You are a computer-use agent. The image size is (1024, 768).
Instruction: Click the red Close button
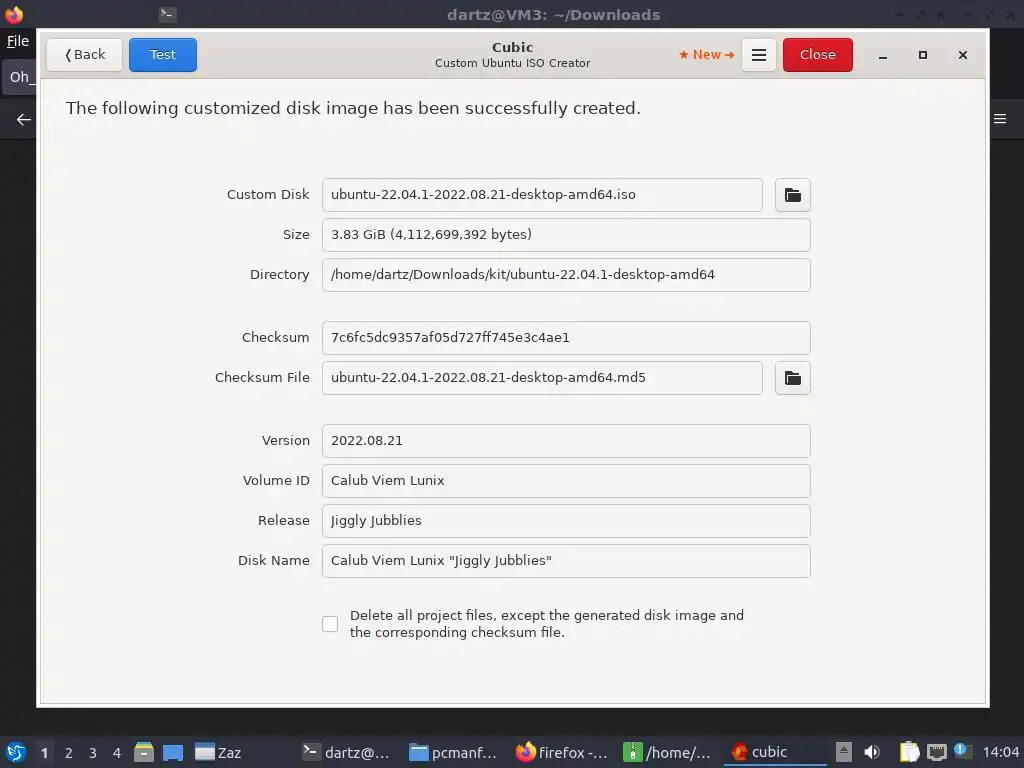point(818,55)
